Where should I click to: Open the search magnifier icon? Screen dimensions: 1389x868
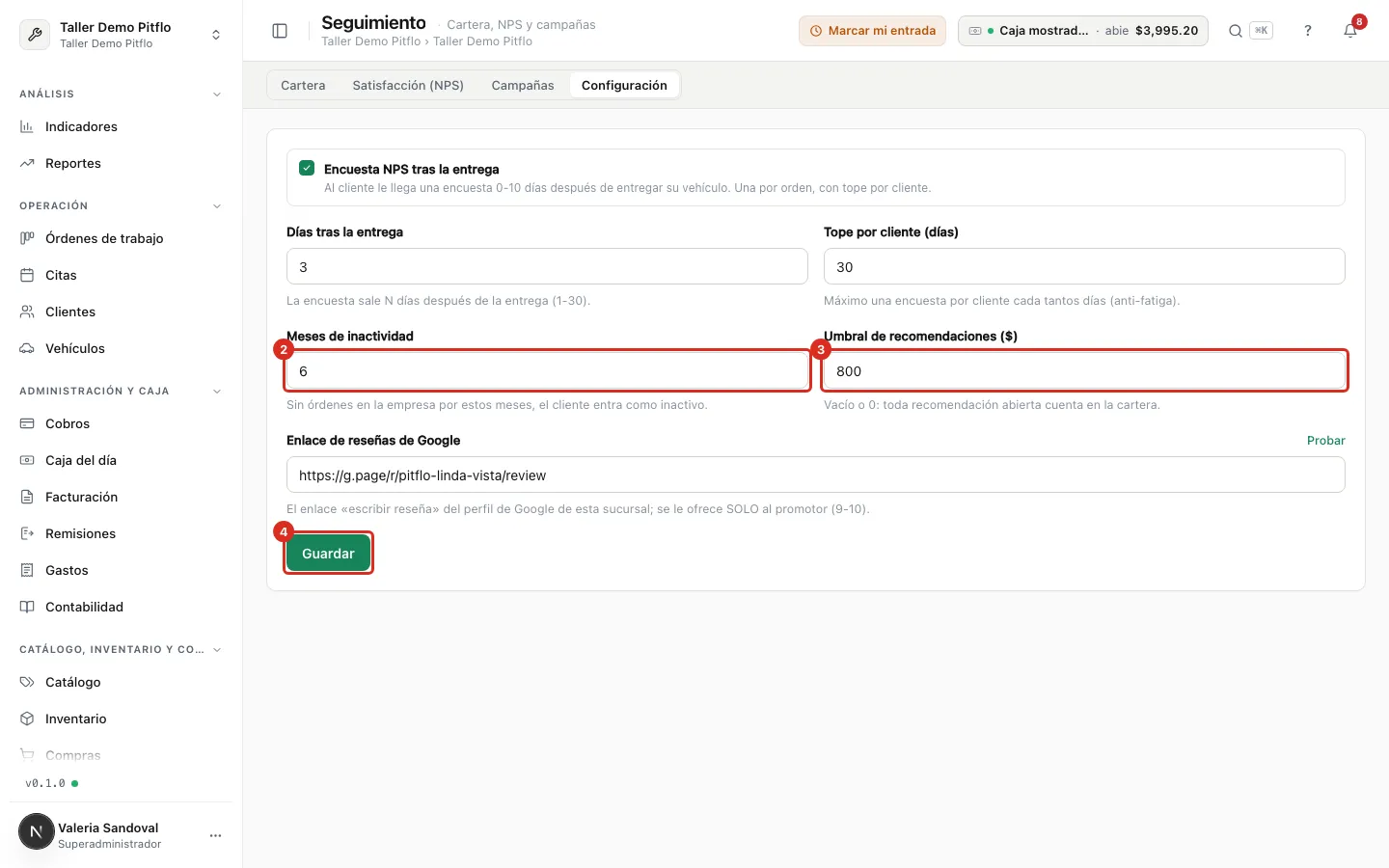tap(1235, 31)
